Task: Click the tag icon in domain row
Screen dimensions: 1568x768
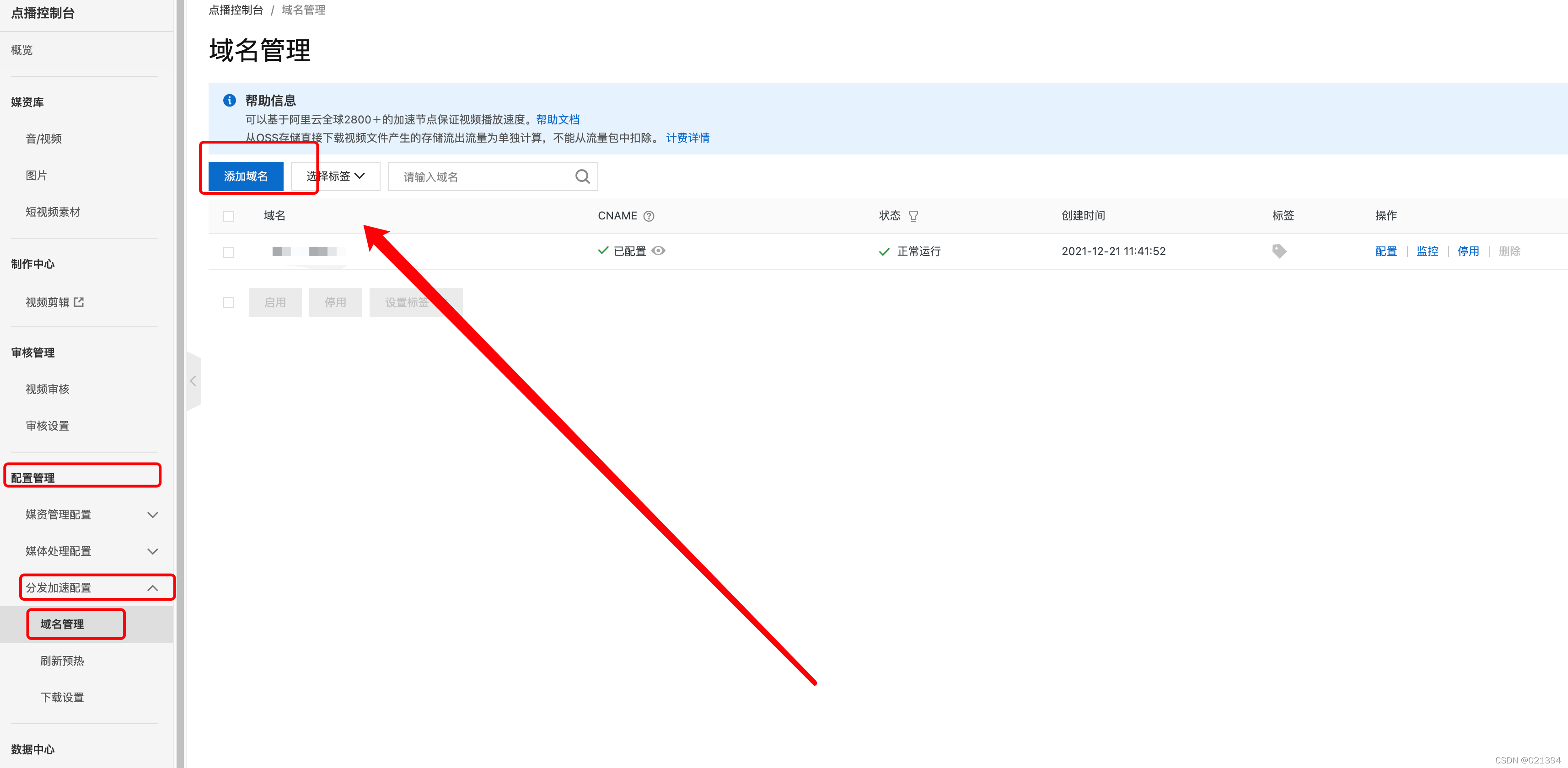Action: 1279,251
